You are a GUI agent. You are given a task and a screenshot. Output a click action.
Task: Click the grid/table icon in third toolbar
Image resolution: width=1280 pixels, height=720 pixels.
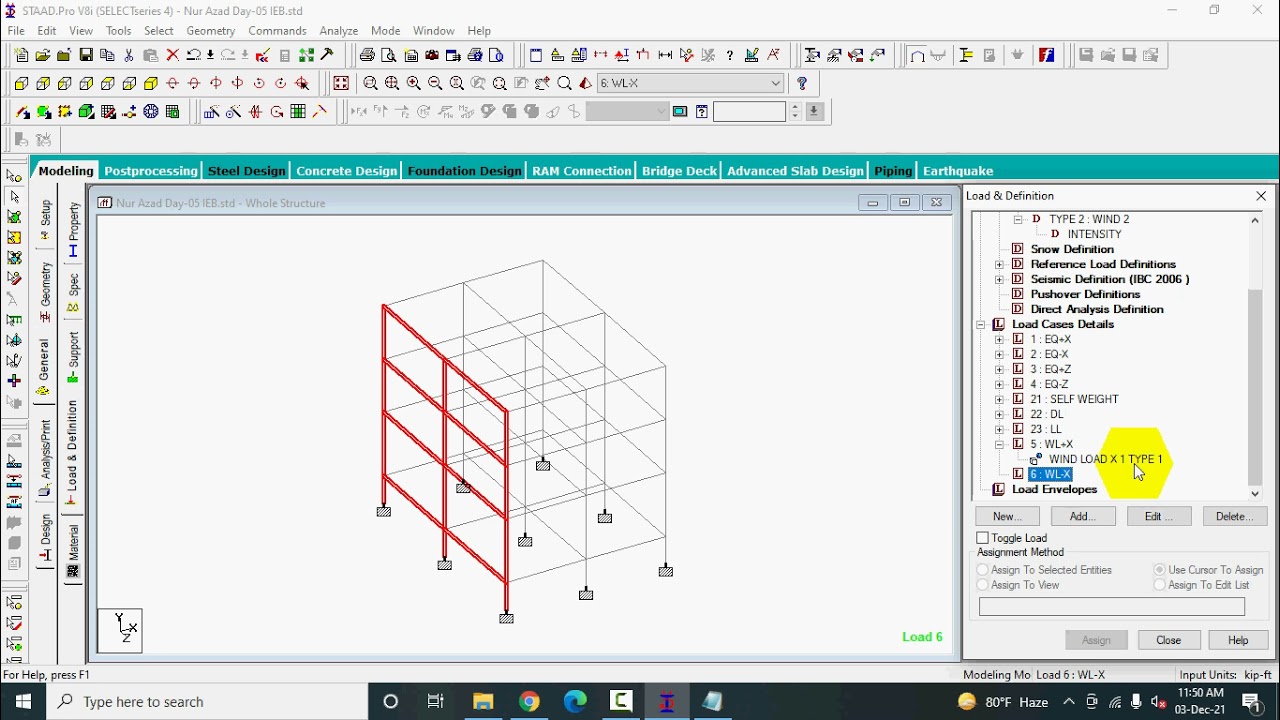tap(298, 112)
